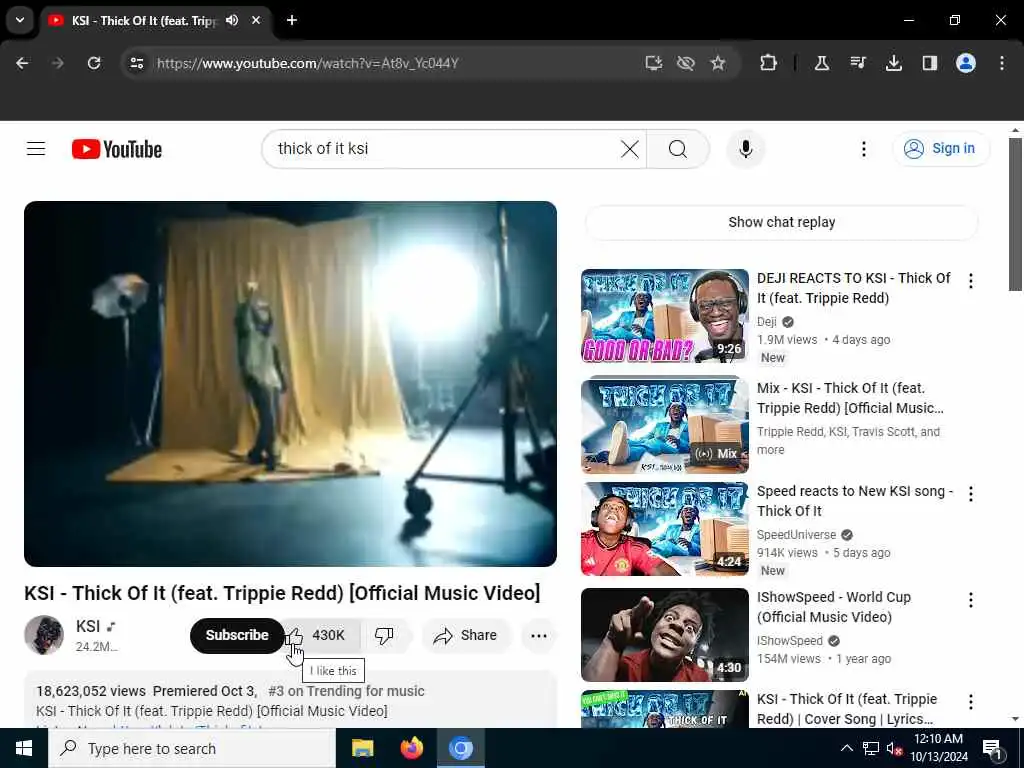Open the browser profile avatar
Image resolution: width=1024 pixels, height=768 pixels.
(966, 63)
